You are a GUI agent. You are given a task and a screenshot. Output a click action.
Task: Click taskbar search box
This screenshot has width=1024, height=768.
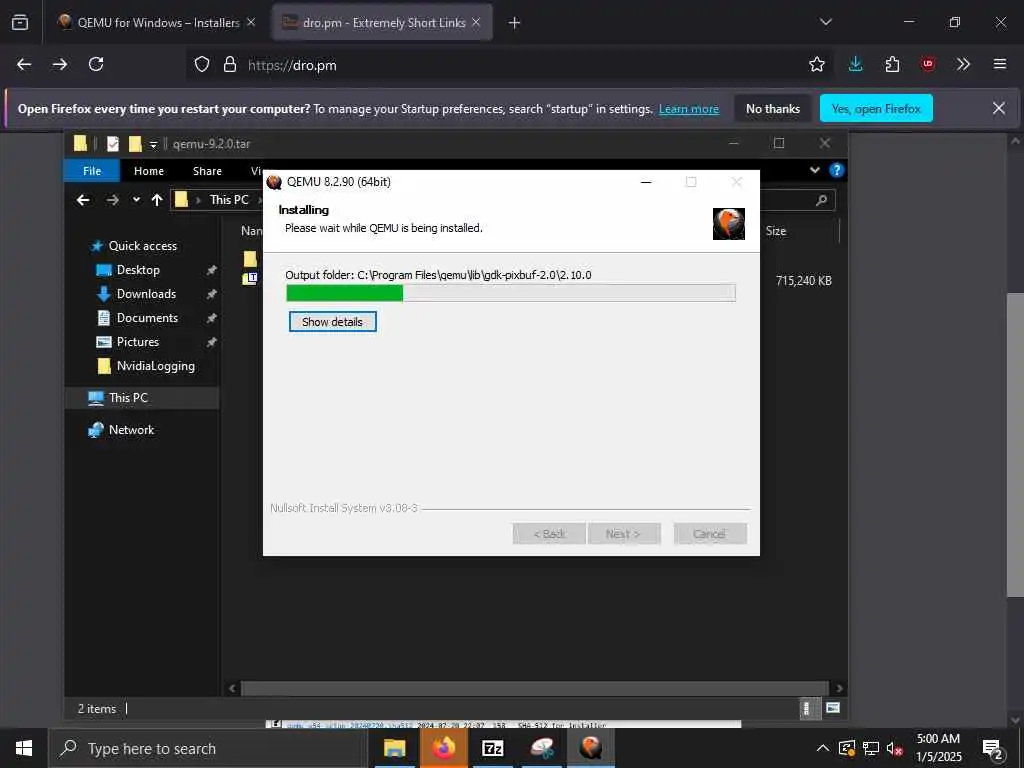[208, 748]
